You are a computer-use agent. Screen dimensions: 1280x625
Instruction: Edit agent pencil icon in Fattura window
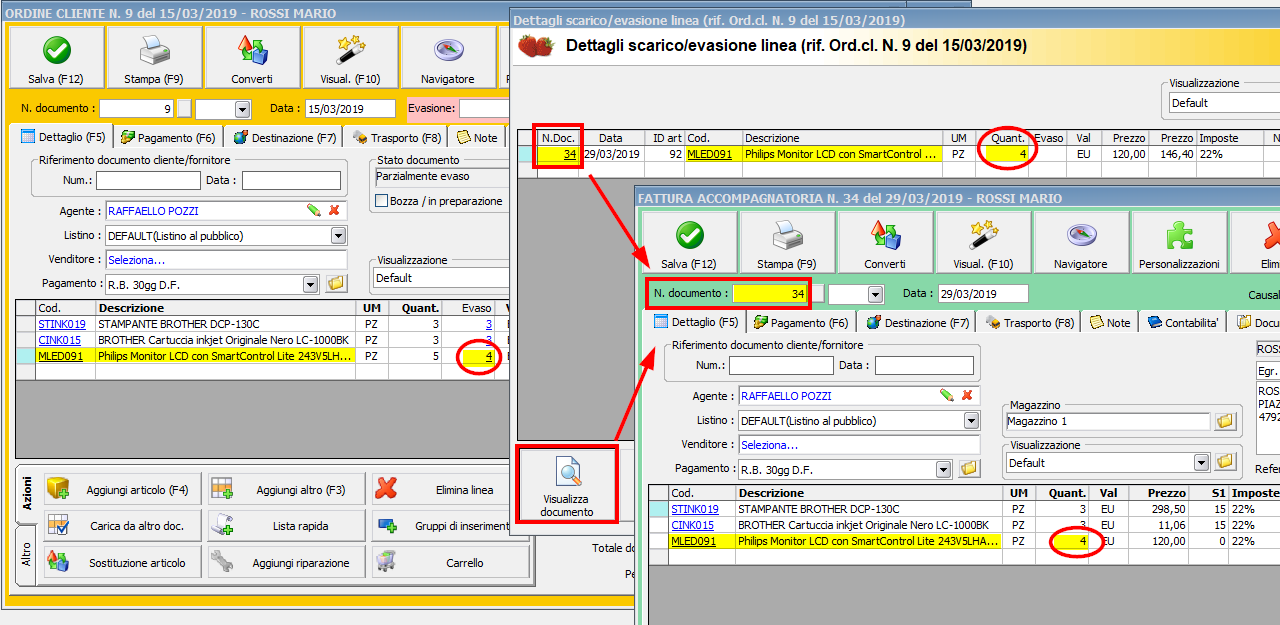(x=947, y=396)
